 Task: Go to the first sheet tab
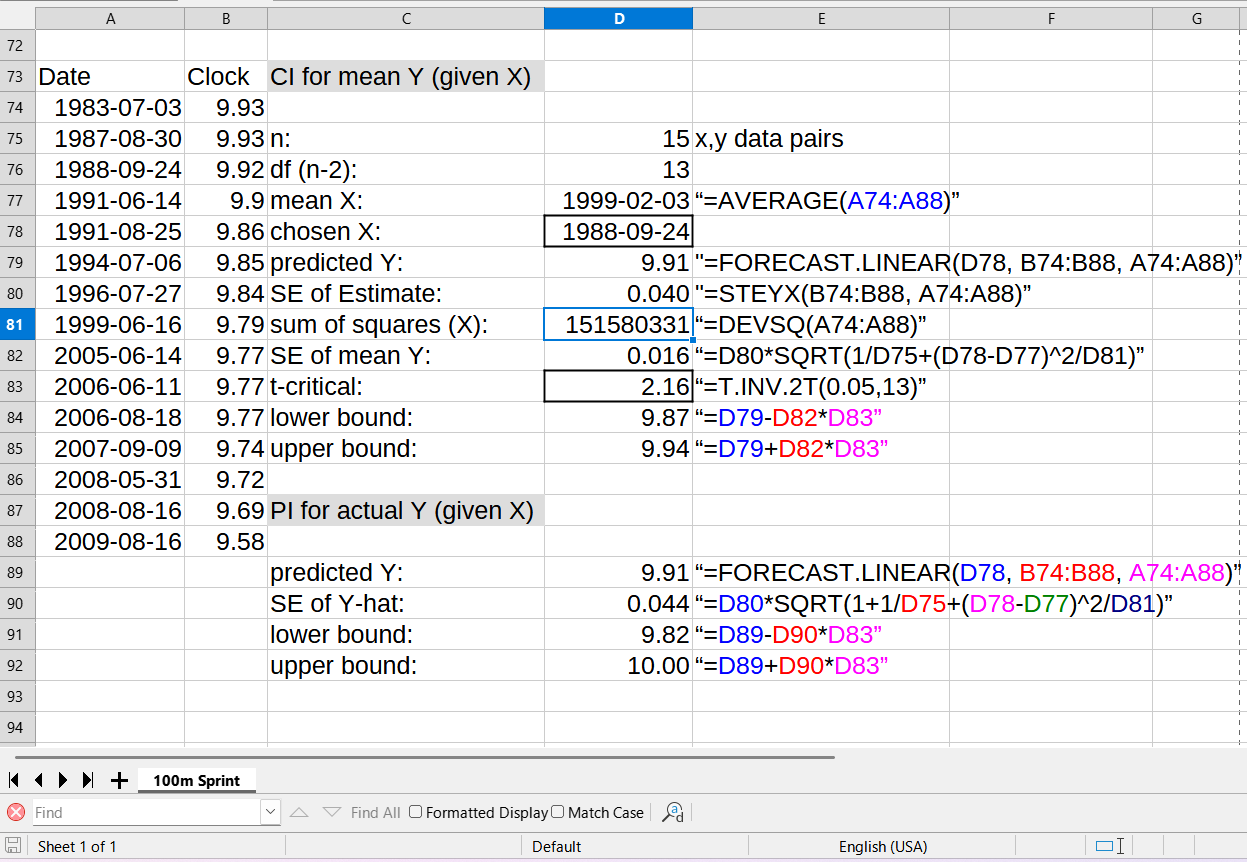coord(14,780)
